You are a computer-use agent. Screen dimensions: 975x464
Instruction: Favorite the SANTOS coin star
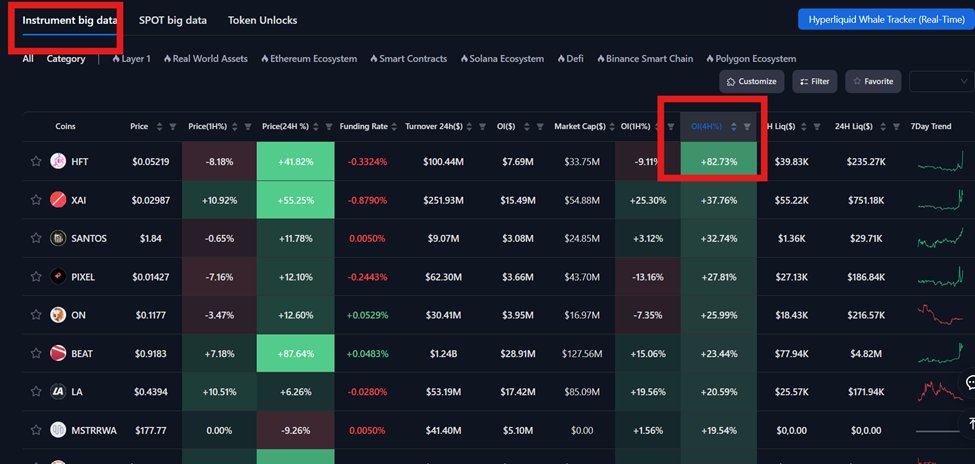pyautogui.click(x=36, y=238)
